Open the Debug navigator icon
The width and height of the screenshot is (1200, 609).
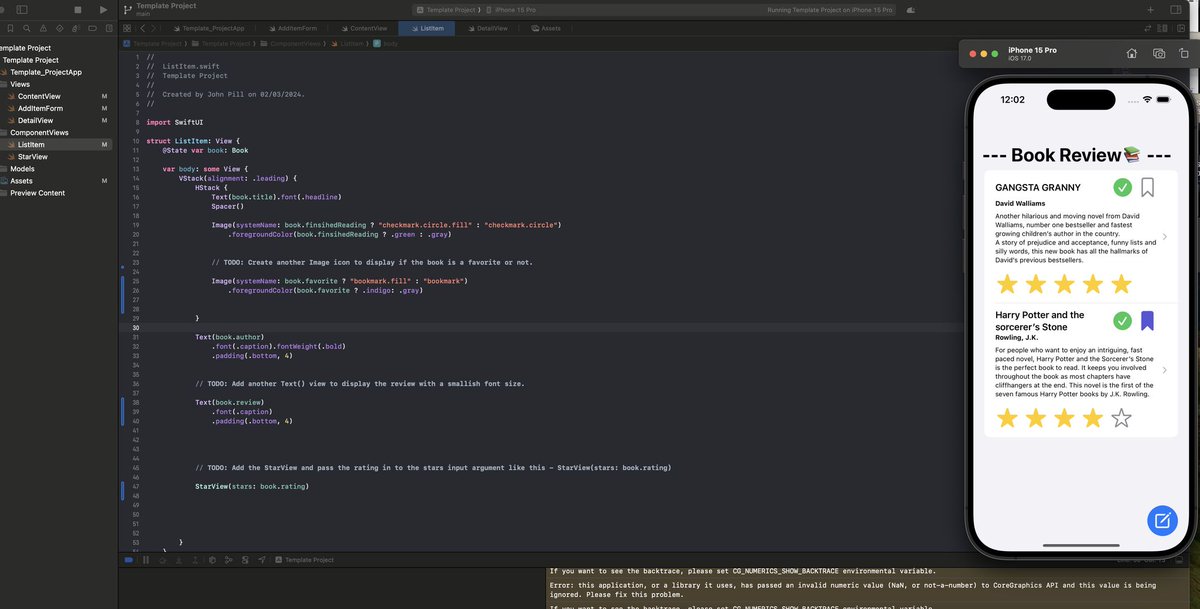tap(75, 29)
